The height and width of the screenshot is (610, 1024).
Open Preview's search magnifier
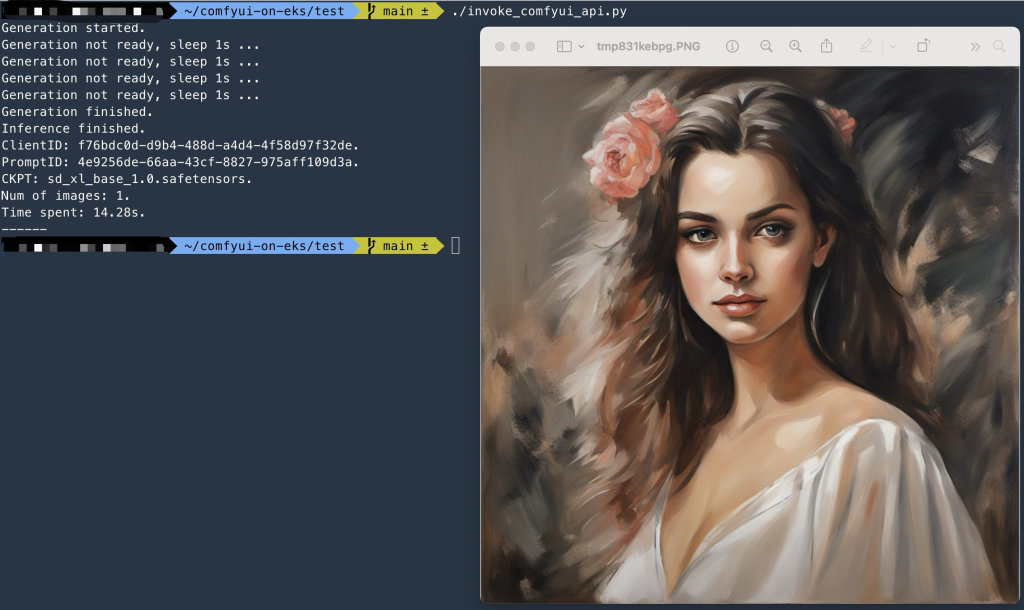tap(998, 45)
